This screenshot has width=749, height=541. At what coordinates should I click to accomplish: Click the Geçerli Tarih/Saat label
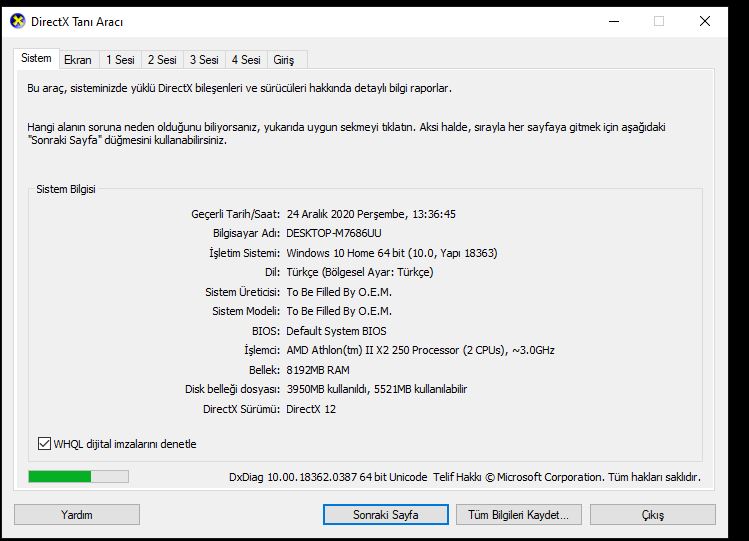[x=235, y=214]
